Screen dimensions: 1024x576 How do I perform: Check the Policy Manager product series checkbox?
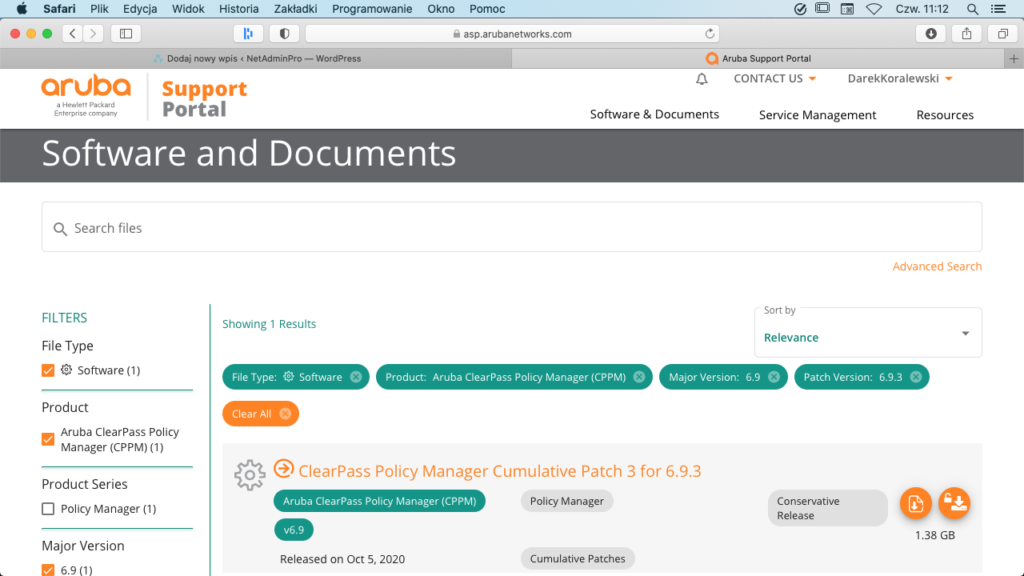pos(48,509)
